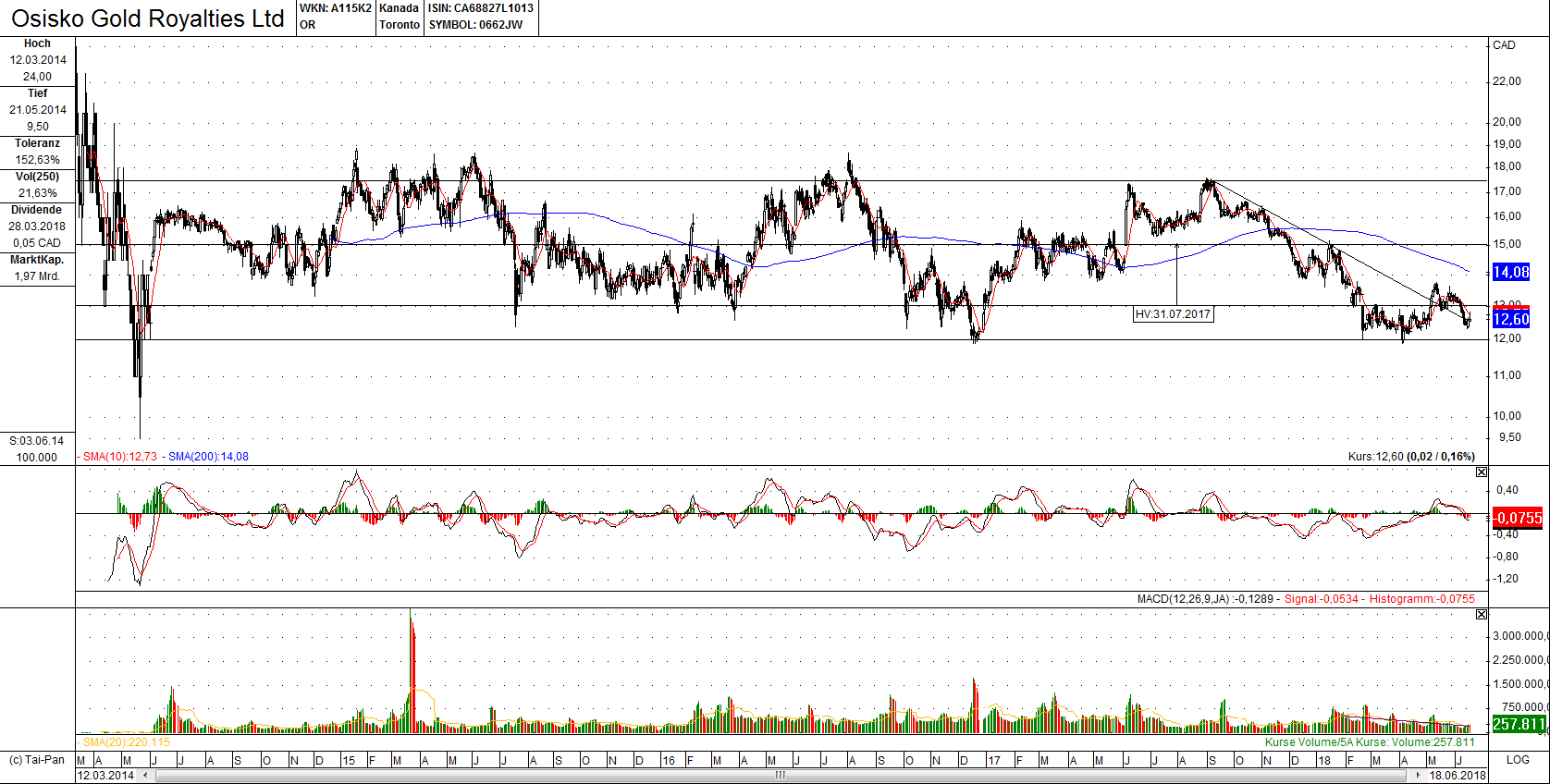The height and width of the screenshot is (784, 1550).
Task: Click the scrollbar left arrow near 12.03.2014
Action: [x=145, y=775]
